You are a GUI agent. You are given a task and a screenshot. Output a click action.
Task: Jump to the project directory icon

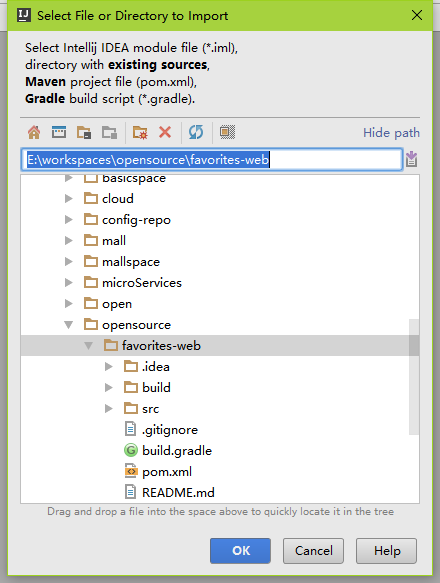pos(84,132)
